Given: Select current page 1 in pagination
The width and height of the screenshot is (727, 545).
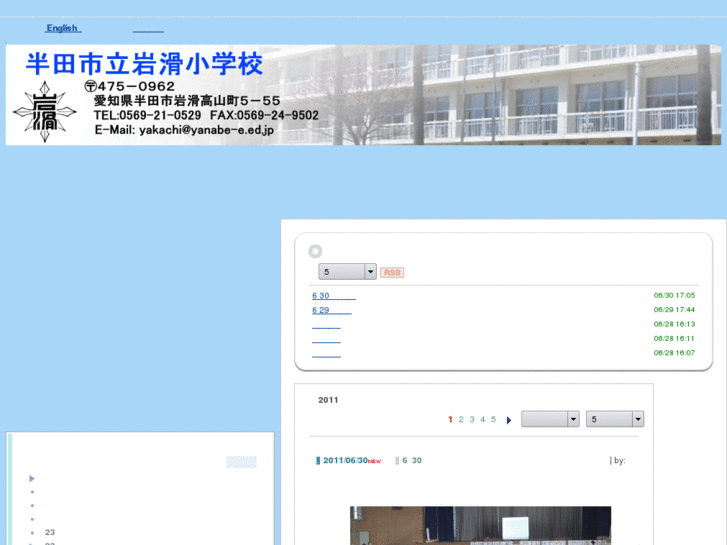Looking at the screenshot, I should click(x=450, y=419).
